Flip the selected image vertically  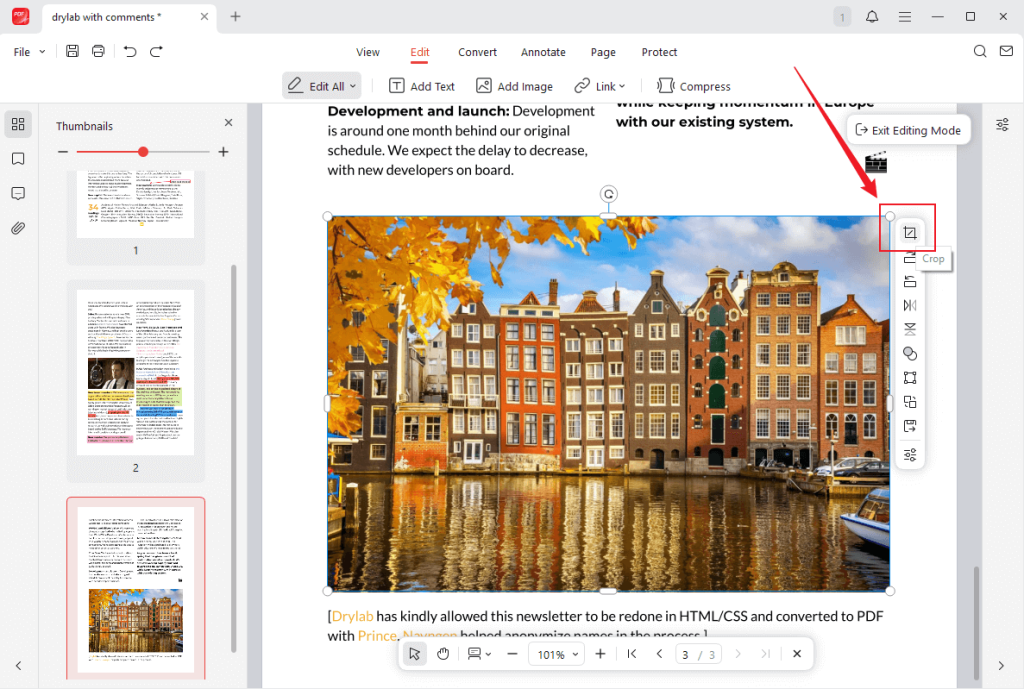click(x=909, y=329)
